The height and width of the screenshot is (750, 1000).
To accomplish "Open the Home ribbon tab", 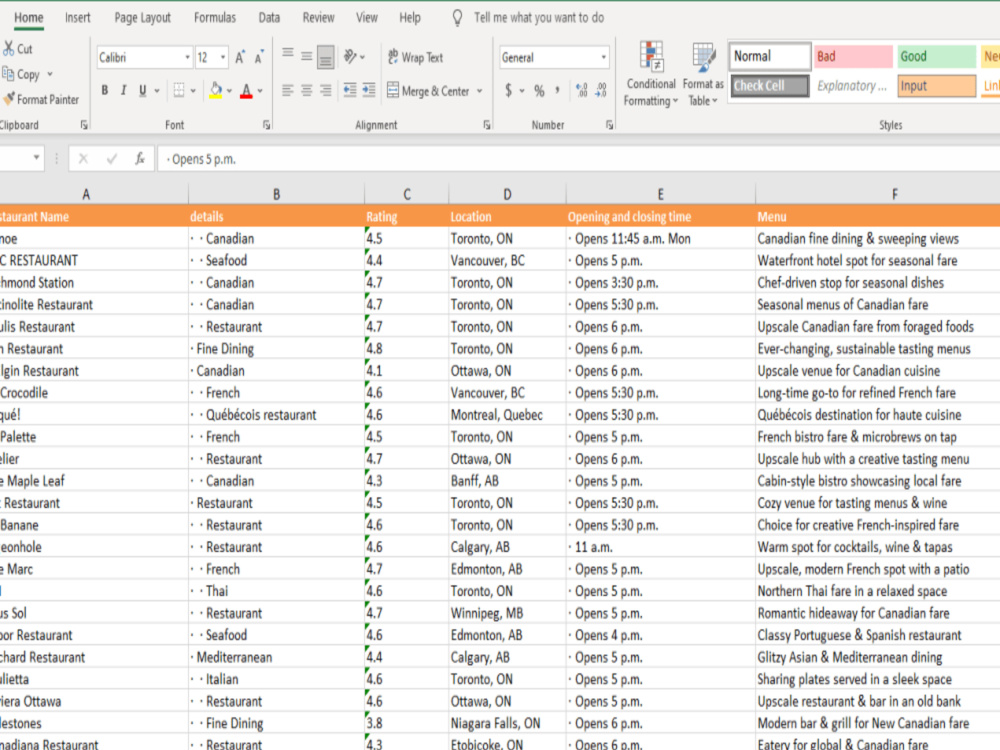I will click(29, 18).
